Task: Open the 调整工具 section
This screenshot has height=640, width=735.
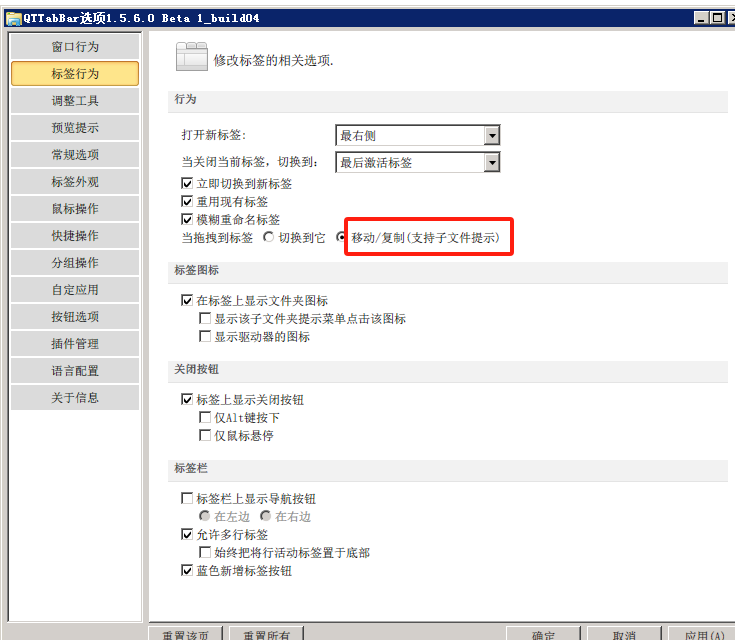Action: pyautogui.click(x=75, y=101)
